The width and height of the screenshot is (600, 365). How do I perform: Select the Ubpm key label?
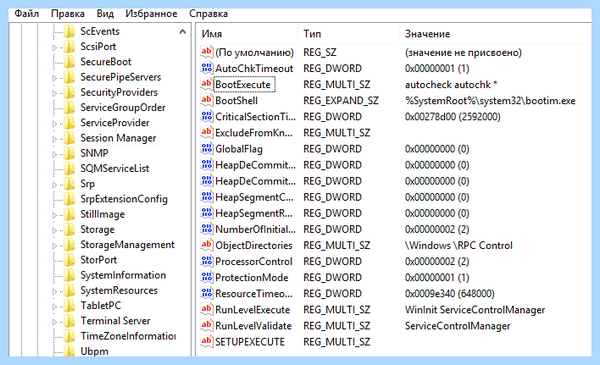[94, 351]
